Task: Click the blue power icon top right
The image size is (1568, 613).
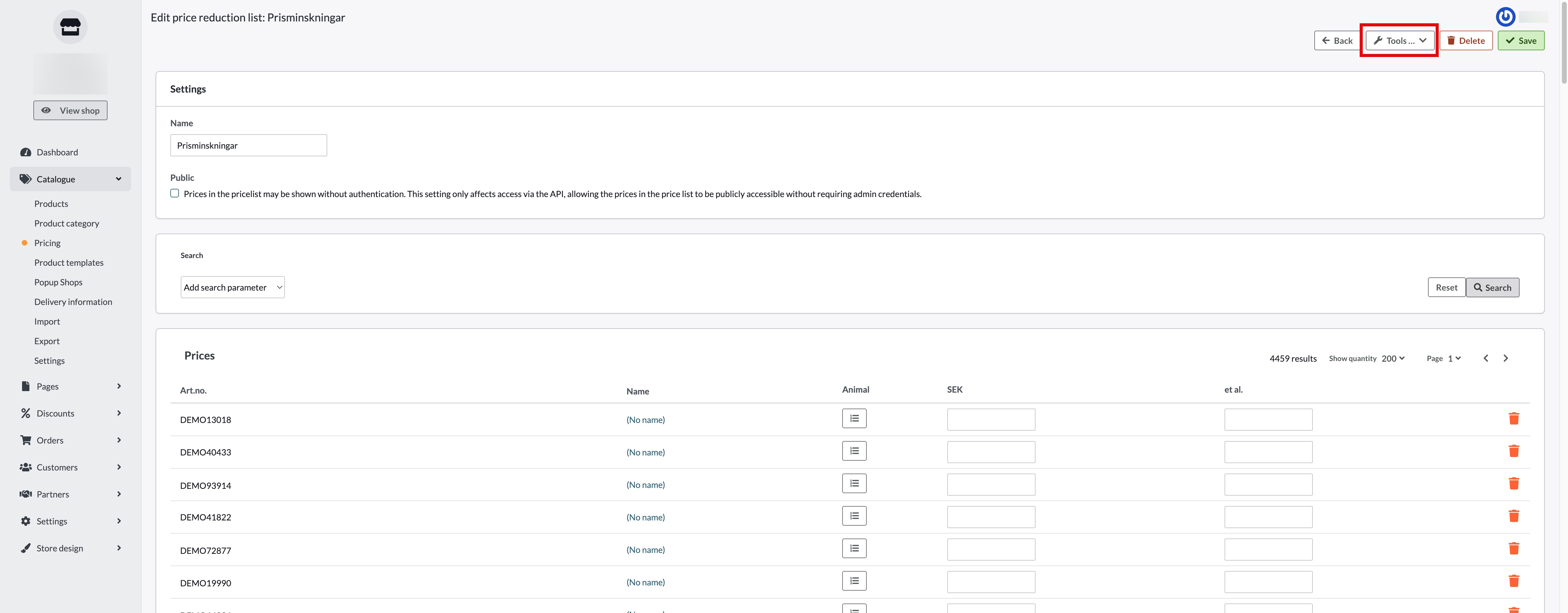Action: (1505, 17)
